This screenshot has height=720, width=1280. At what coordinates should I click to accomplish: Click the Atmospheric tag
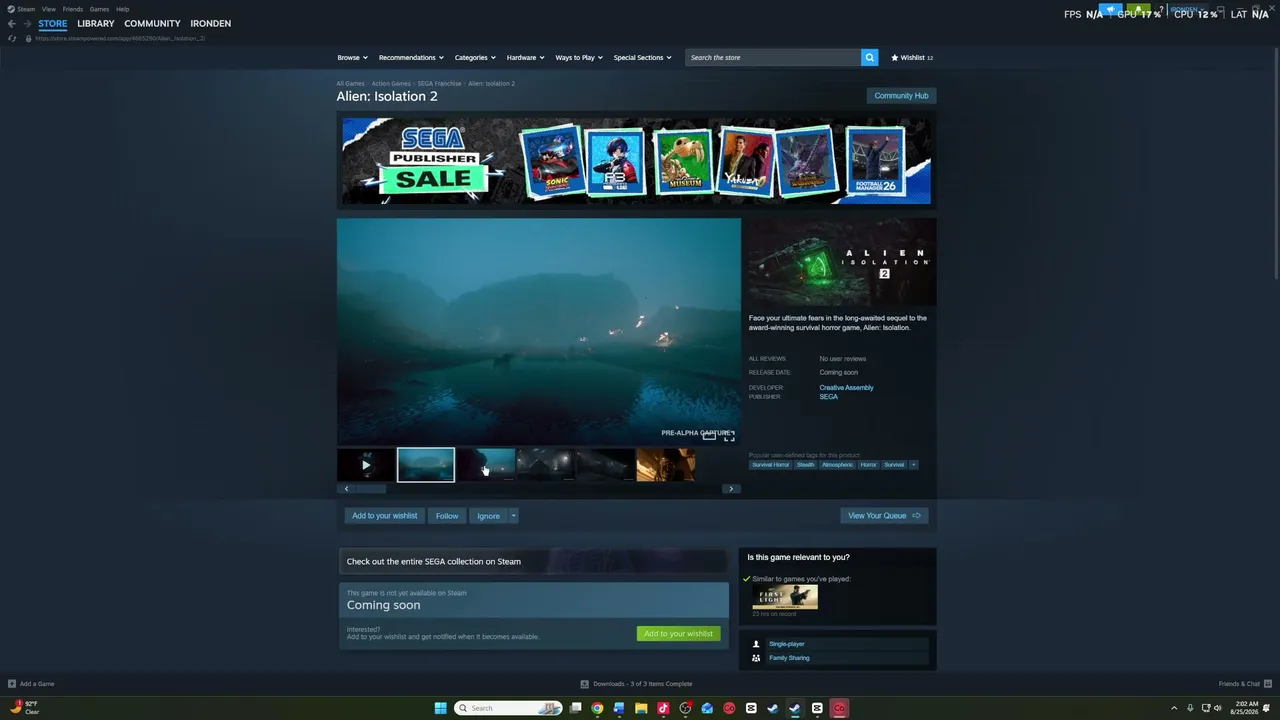(838, 464)
